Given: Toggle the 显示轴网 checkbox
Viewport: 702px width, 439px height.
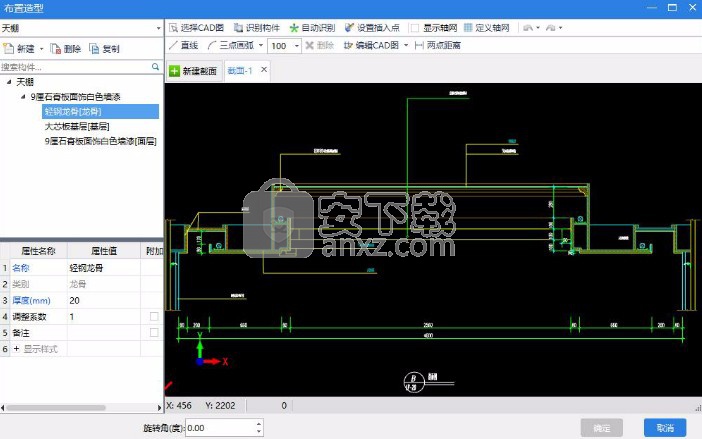Looking at the screenshot, I should 415,28.
